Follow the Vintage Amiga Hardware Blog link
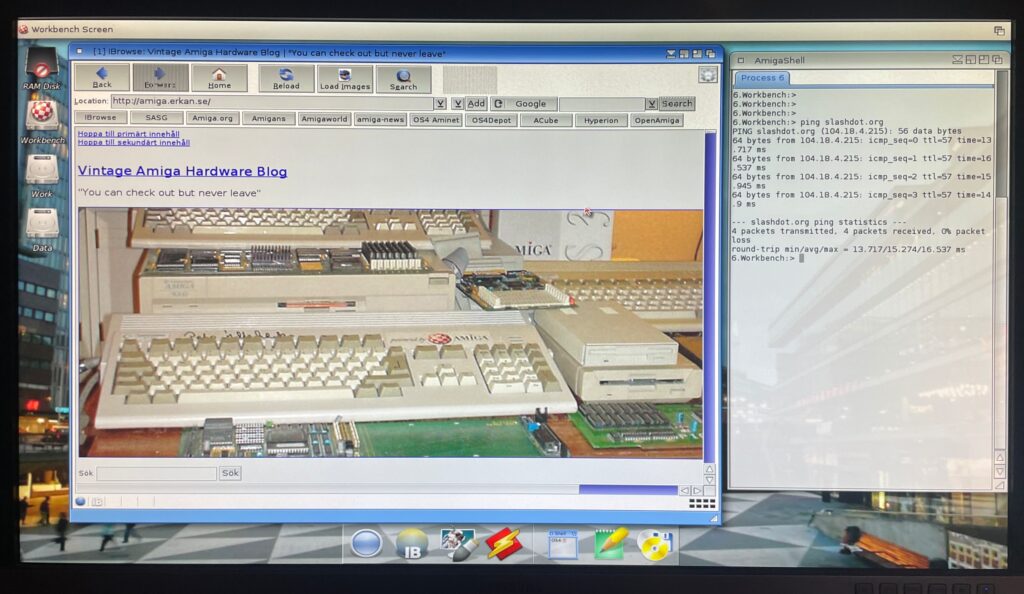1024x594 pixels. tap(182, 171)
